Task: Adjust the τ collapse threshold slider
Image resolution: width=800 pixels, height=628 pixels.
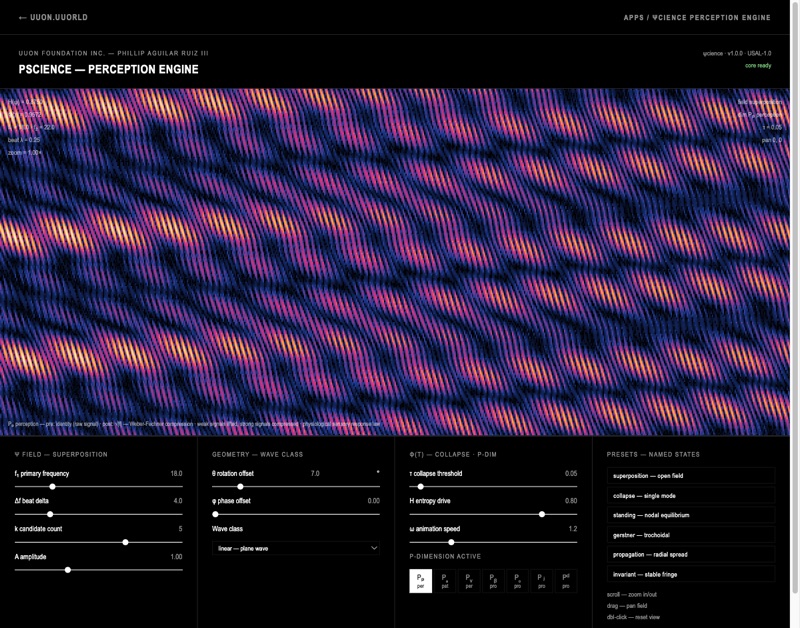Action: [x=493, y=487]
